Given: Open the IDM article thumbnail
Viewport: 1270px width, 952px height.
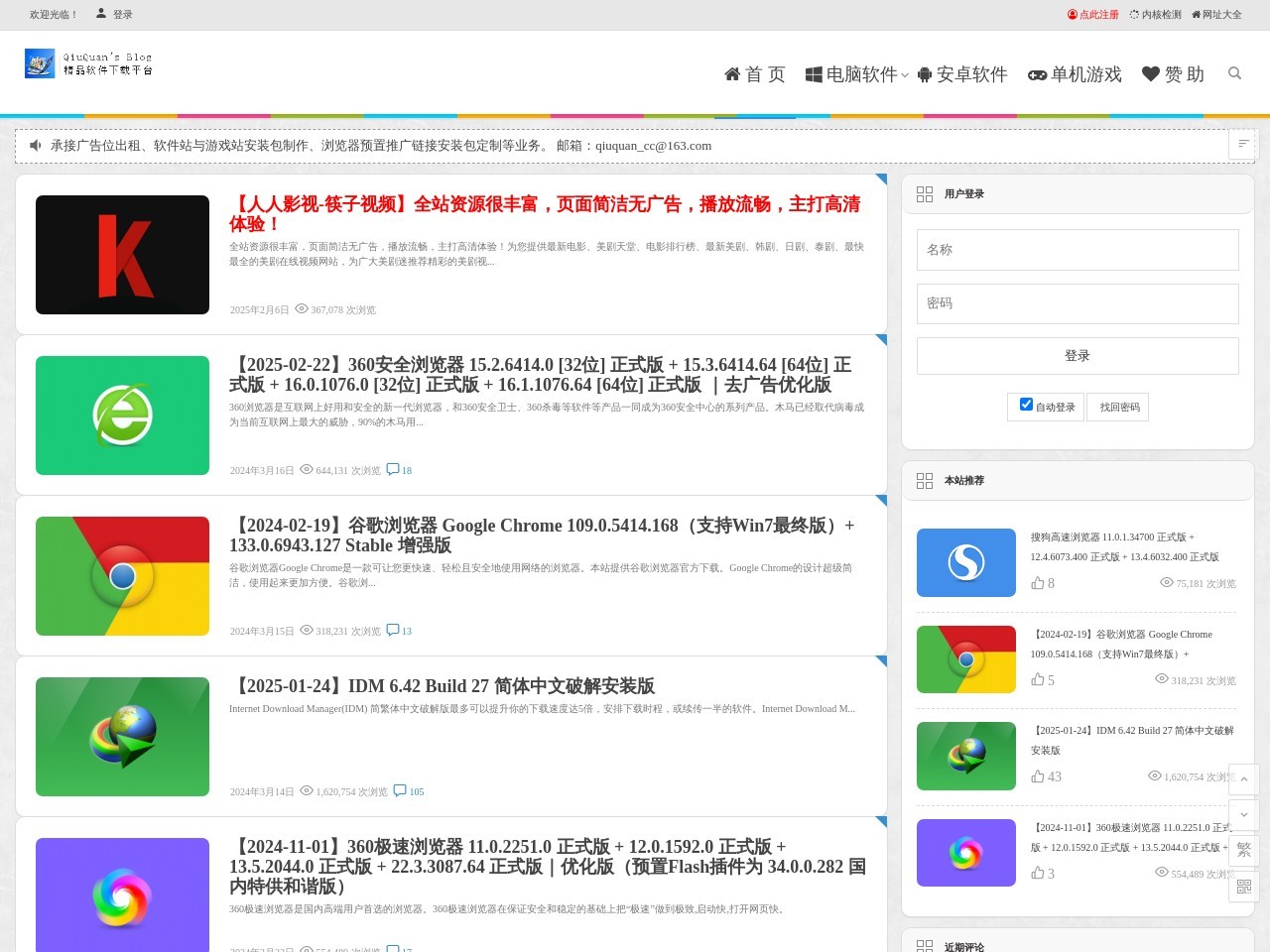Looking at the screenshot, I should [122, 737].
